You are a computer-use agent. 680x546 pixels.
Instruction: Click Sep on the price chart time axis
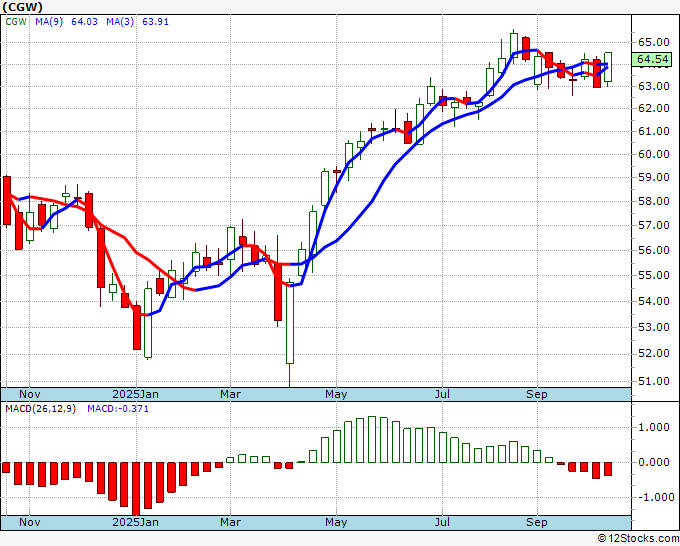[536, 394]
